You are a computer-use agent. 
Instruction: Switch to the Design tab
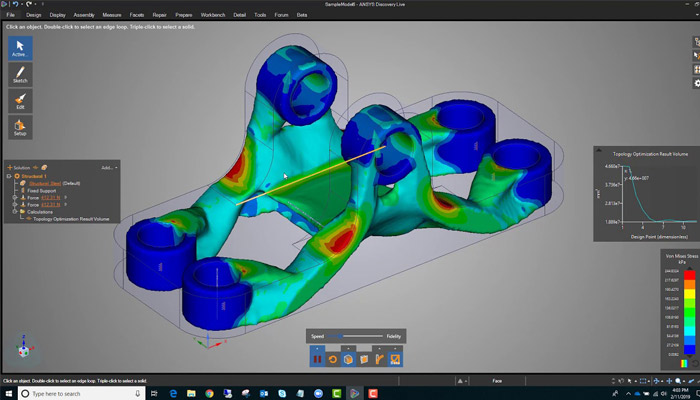pos(33,15)
